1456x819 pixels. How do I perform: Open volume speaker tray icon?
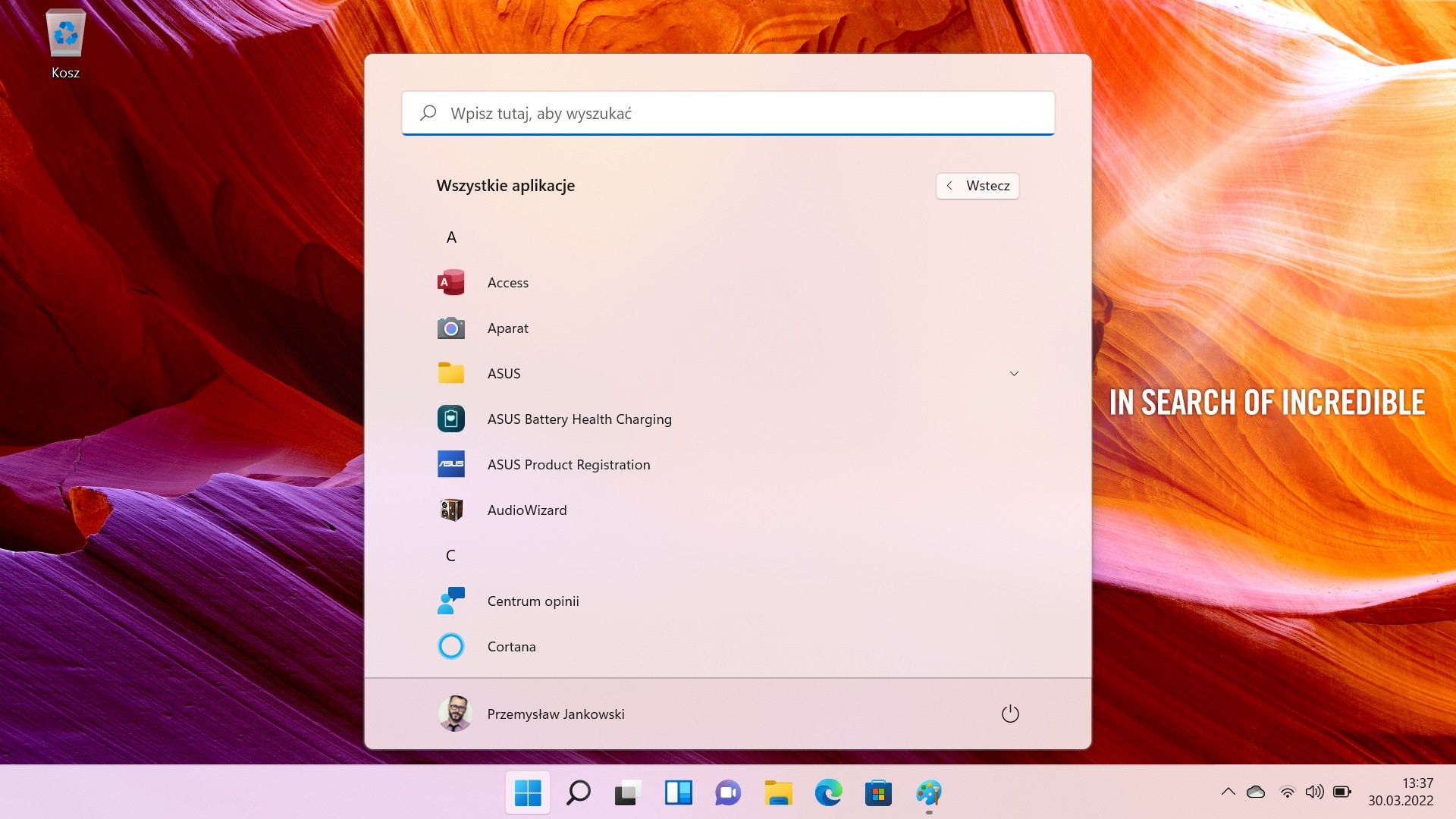[x=1314, y=792]
